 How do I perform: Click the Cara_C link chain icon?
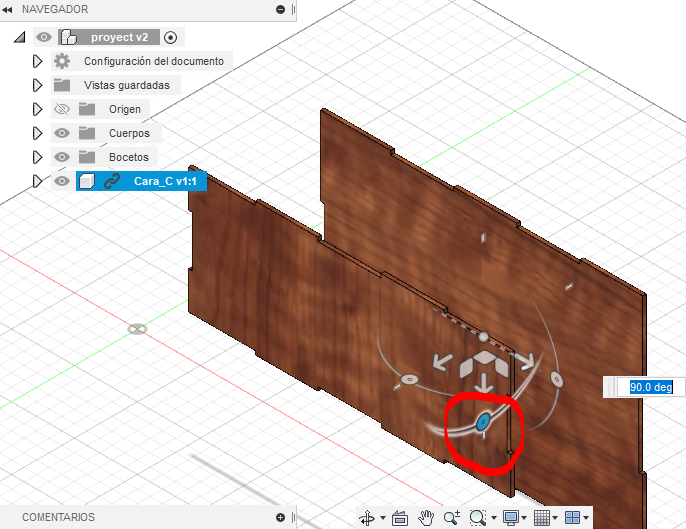click(112, 181)
